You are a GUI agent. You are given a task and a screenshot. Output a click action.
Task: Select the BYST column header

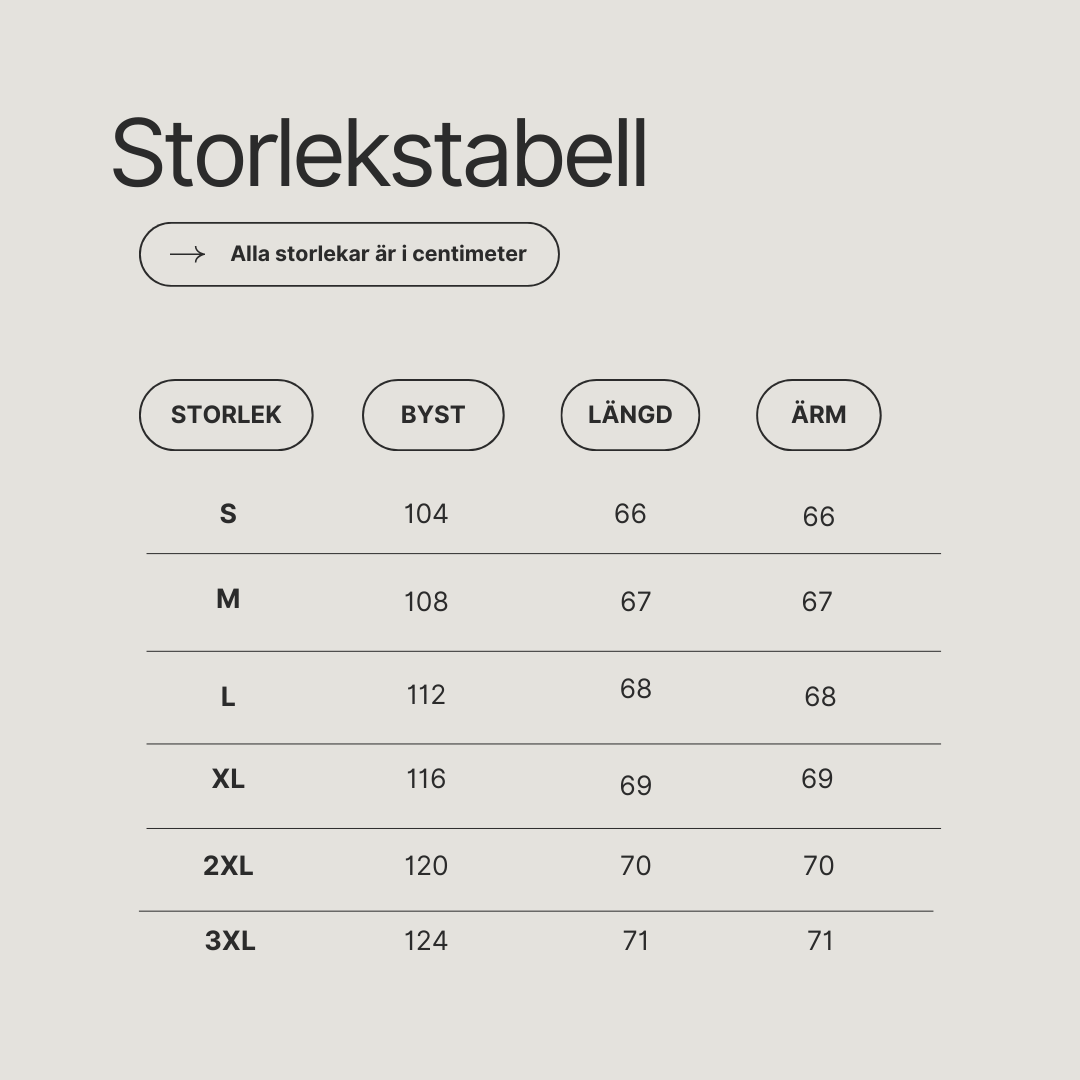433,415
